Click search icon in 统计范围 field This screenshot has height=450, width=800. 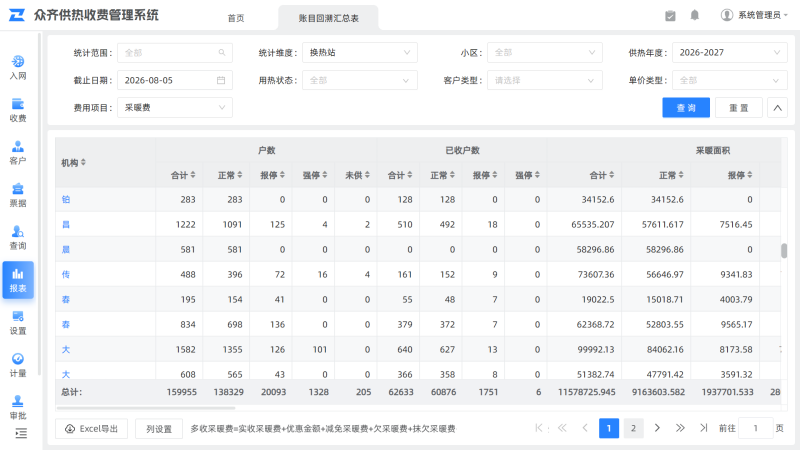pyautogui.click(x=222, y=53)
